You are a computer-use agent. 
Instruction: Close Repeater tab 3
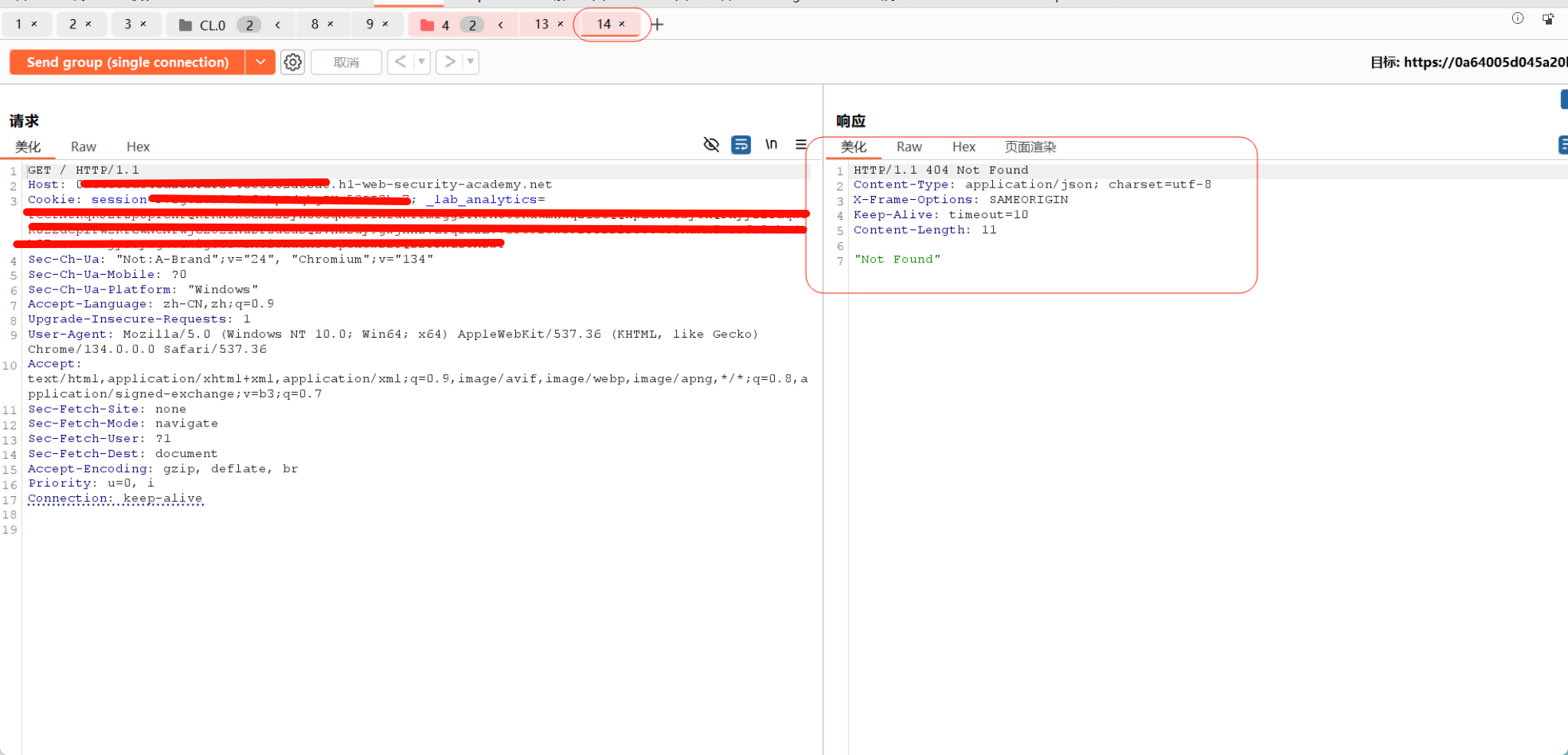pyautogui.click(x=143, y=25)
